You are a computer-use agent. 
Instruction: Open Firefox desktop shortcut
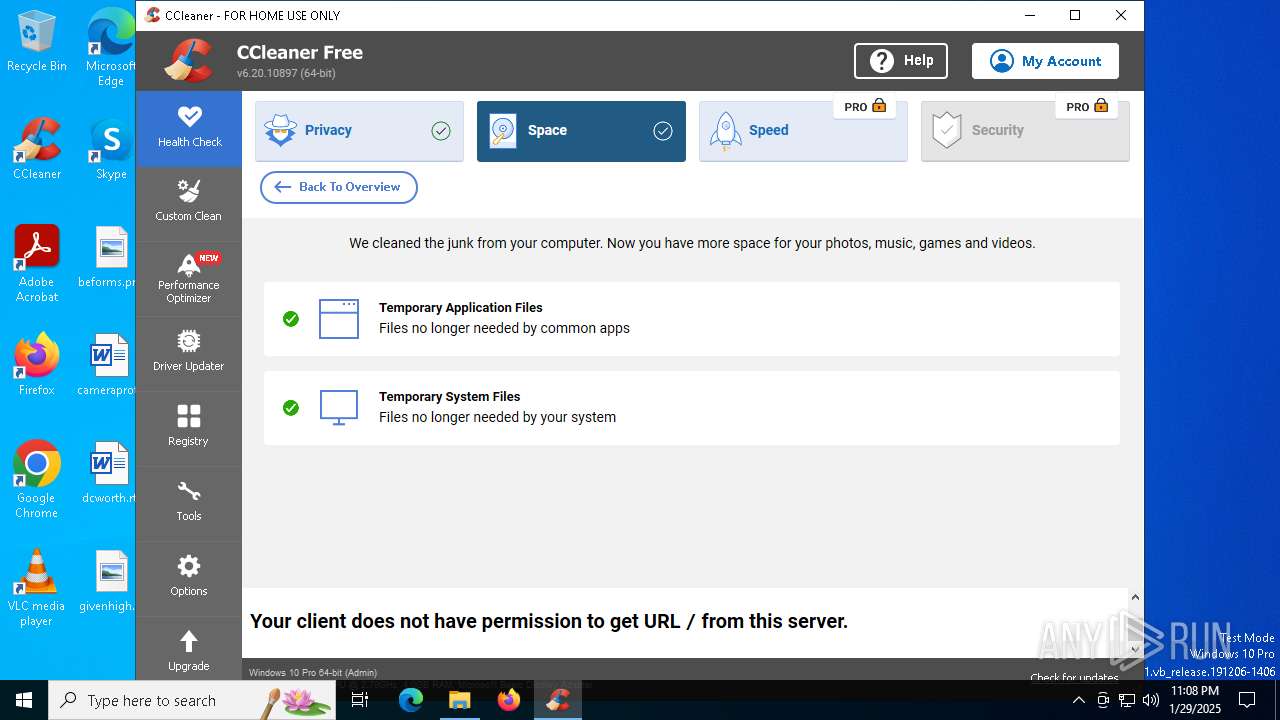pos(37,364)
